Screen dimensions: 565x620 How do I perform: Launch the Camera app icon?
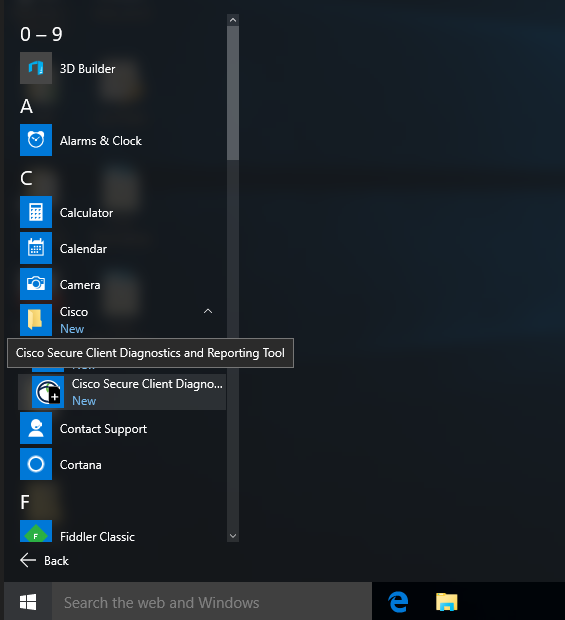(36, 284)
